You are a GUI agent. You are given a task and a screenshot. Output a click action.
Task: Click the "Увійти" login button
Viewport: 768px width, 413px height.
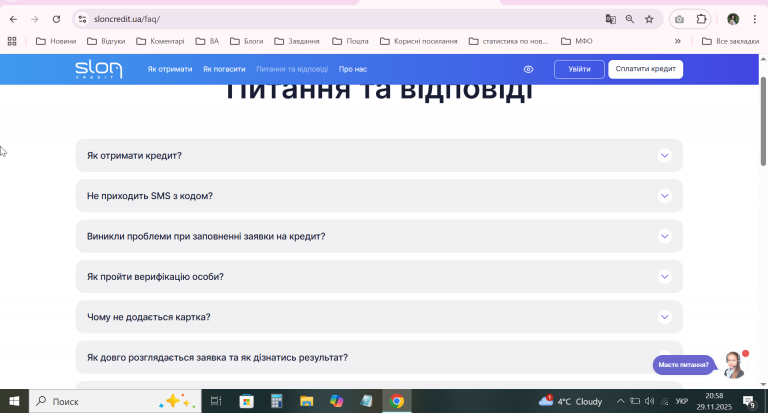tap(579, 69)
